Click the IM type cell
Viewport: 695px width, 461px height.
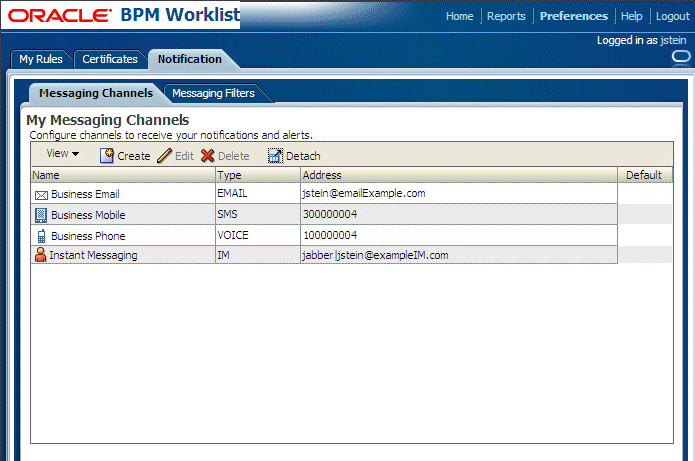pyautogui.click(x=258, y=255)
